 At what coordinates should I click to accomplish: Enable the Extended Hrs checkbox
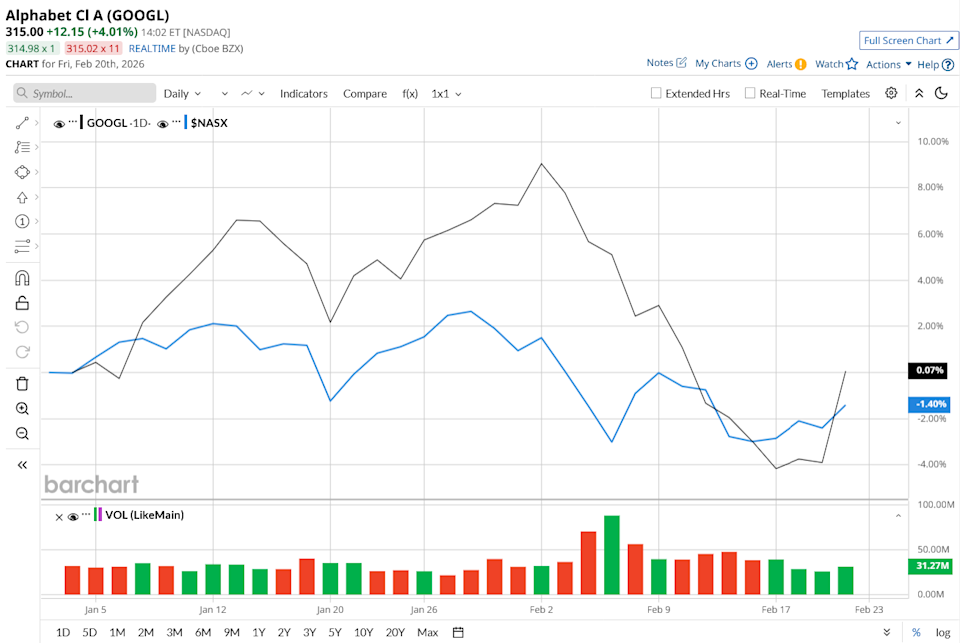[655, 93]
